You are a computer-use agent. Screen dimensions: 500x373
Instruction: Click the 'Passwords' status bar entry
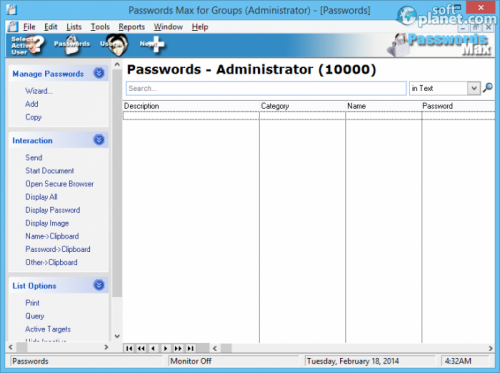tap(30, 361)
